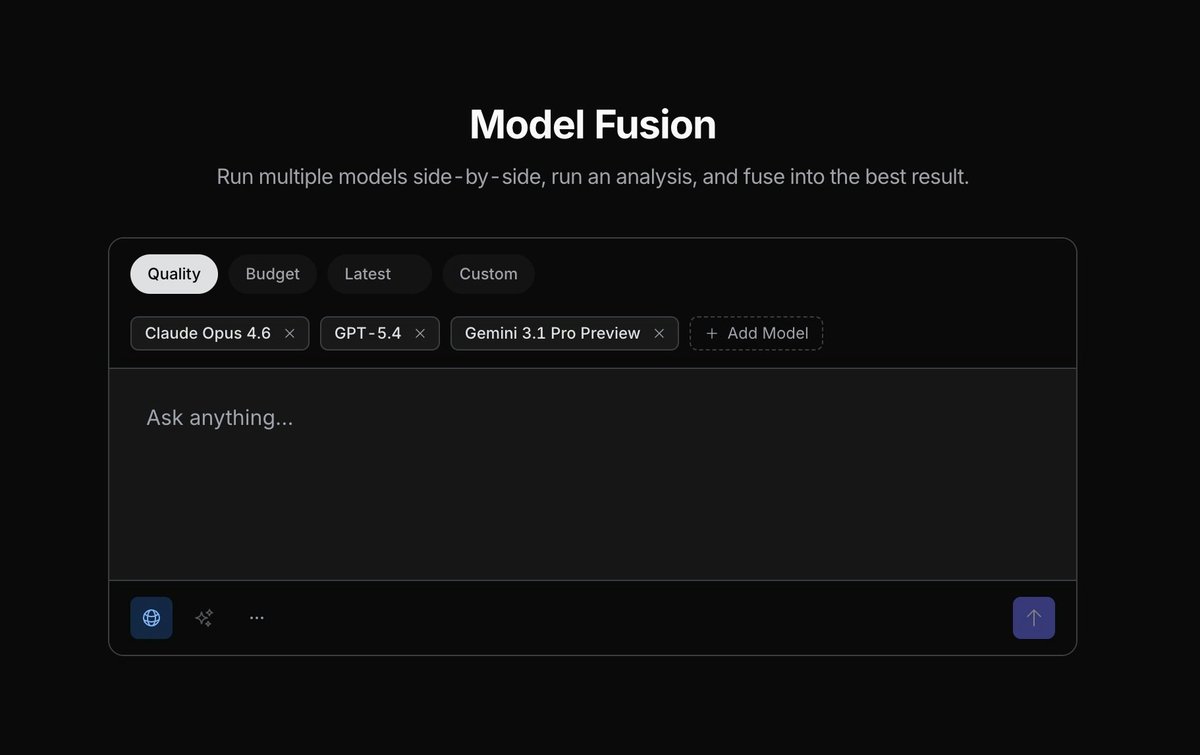
Task: Click the sparkles enhance icon
Action: click(204, 617)
